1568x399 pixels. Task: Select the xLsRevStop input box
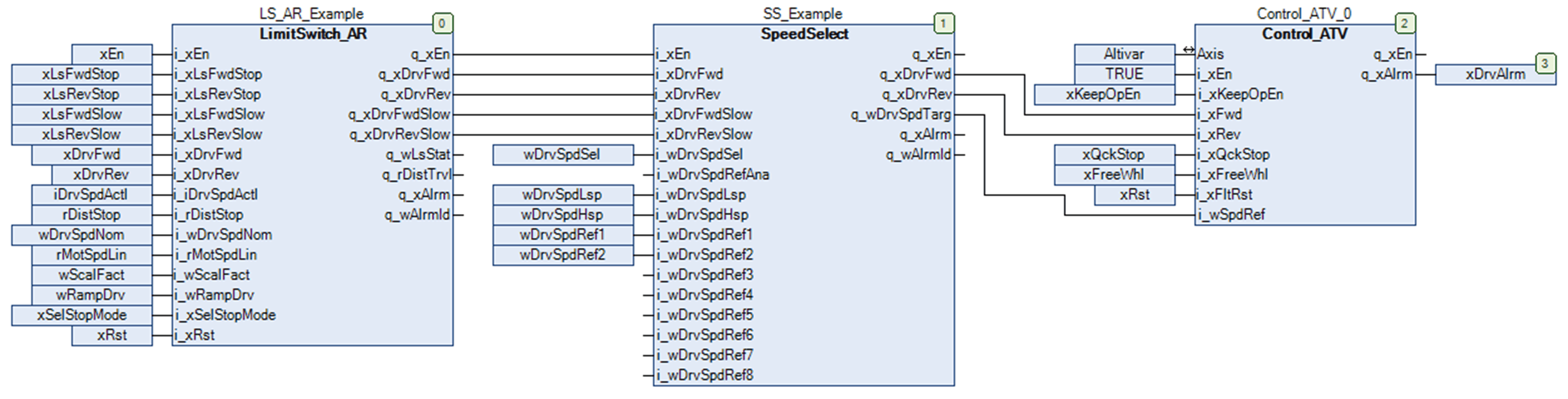point(82,94)
